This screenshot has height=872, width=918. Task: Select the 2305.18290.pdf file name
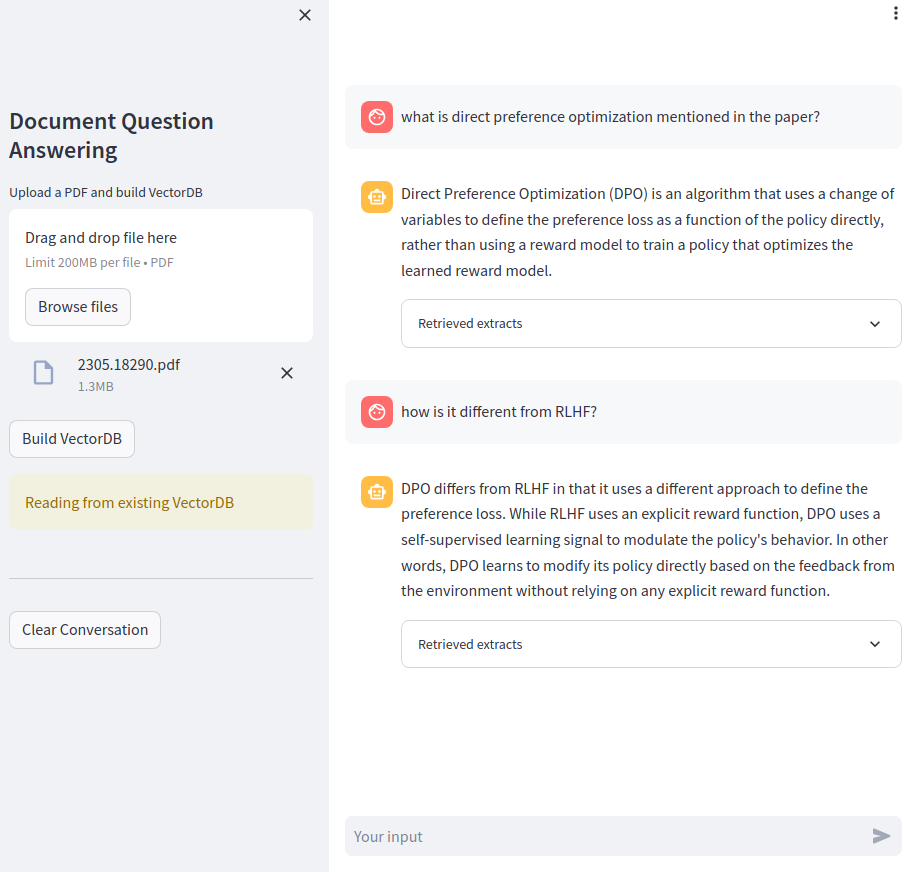129,365
